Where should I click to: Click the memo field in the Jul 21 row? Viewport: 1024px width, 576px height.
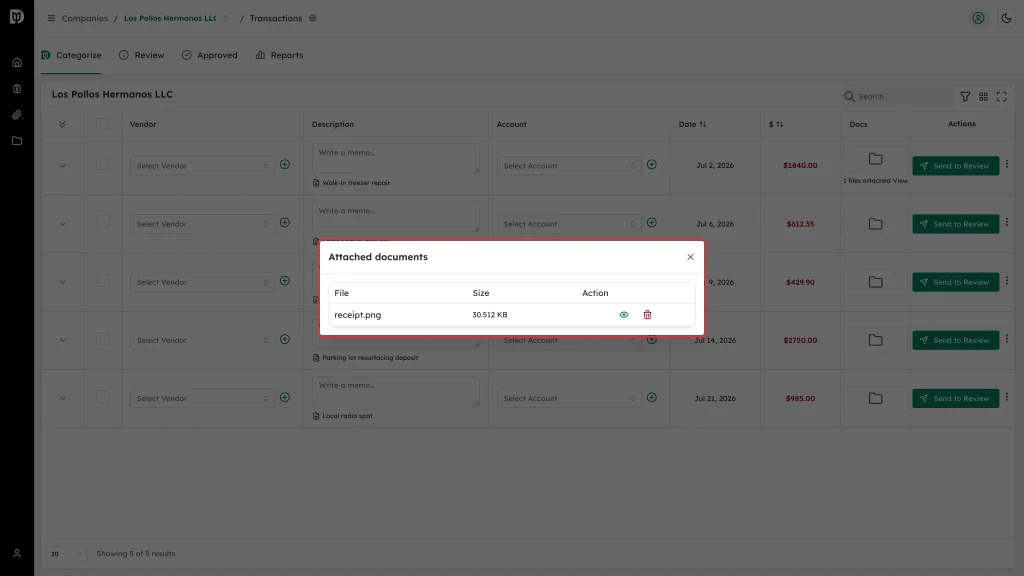click(x=396, y=391)
